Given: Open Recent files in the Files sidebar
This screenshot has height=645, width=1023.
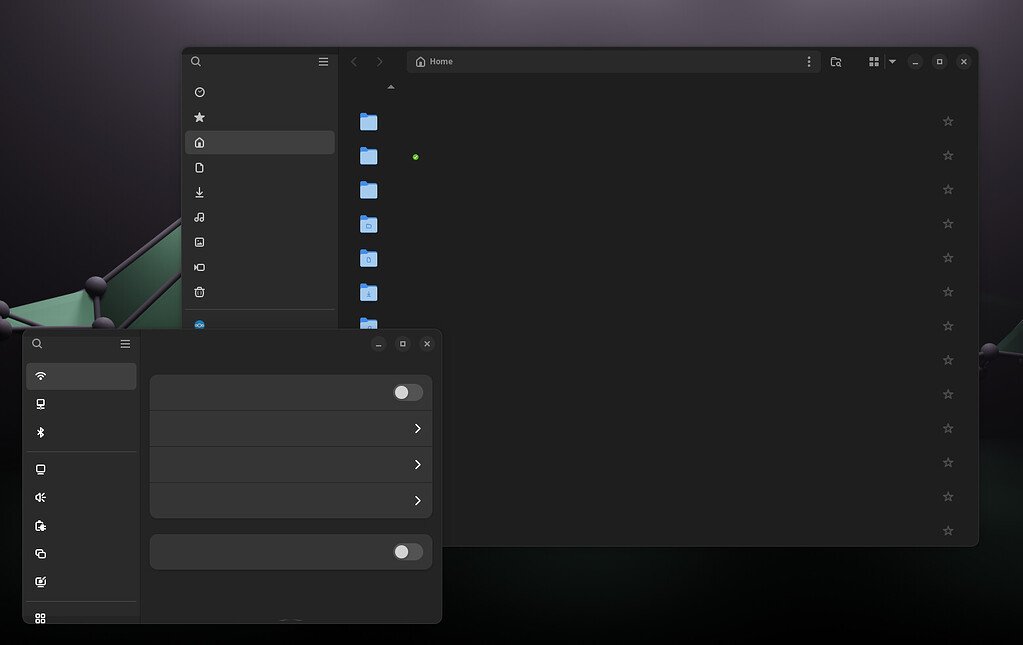Looking at the screenshot, I should coord(199,91).
